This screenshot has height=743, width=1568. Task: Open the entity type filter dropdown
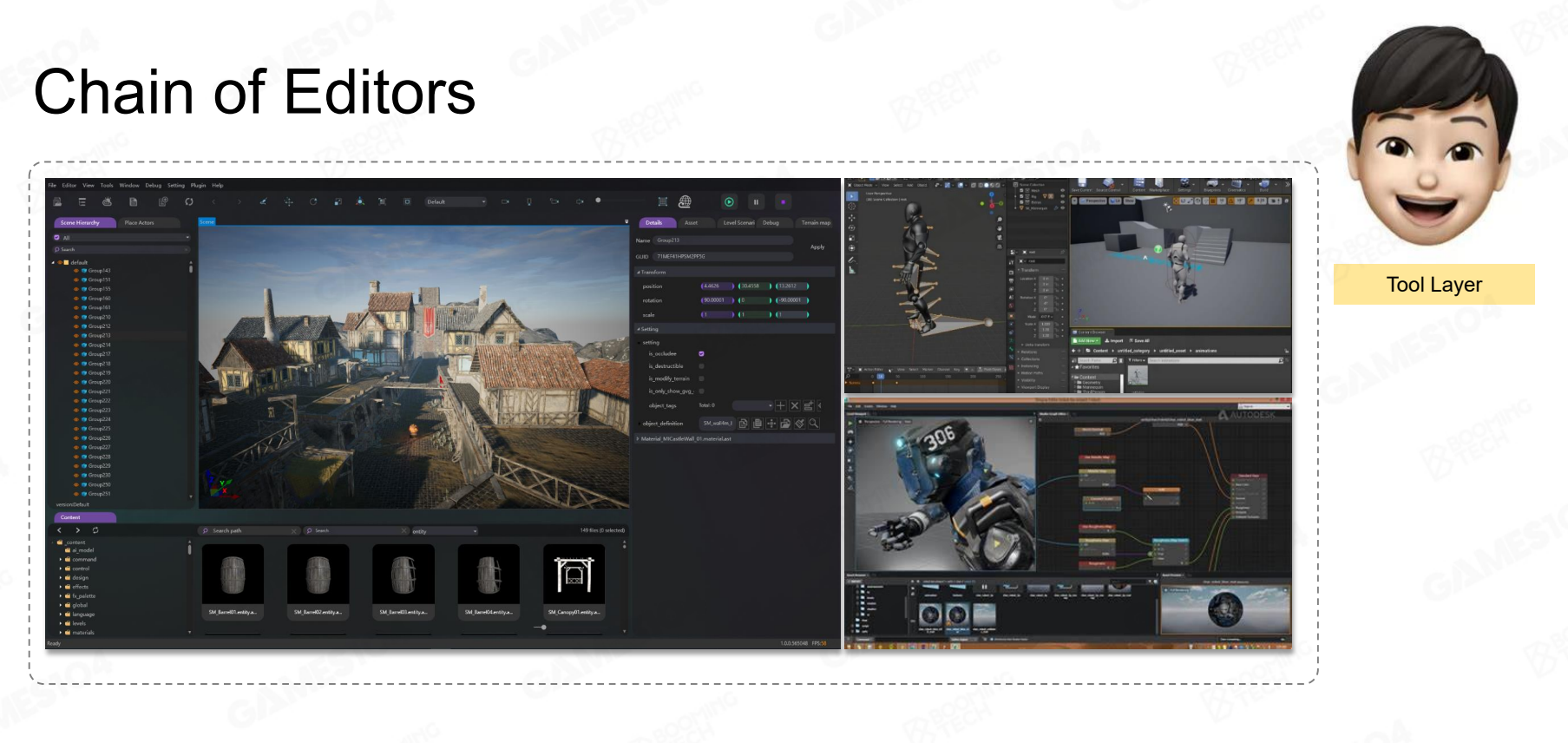tap(444, 531)
